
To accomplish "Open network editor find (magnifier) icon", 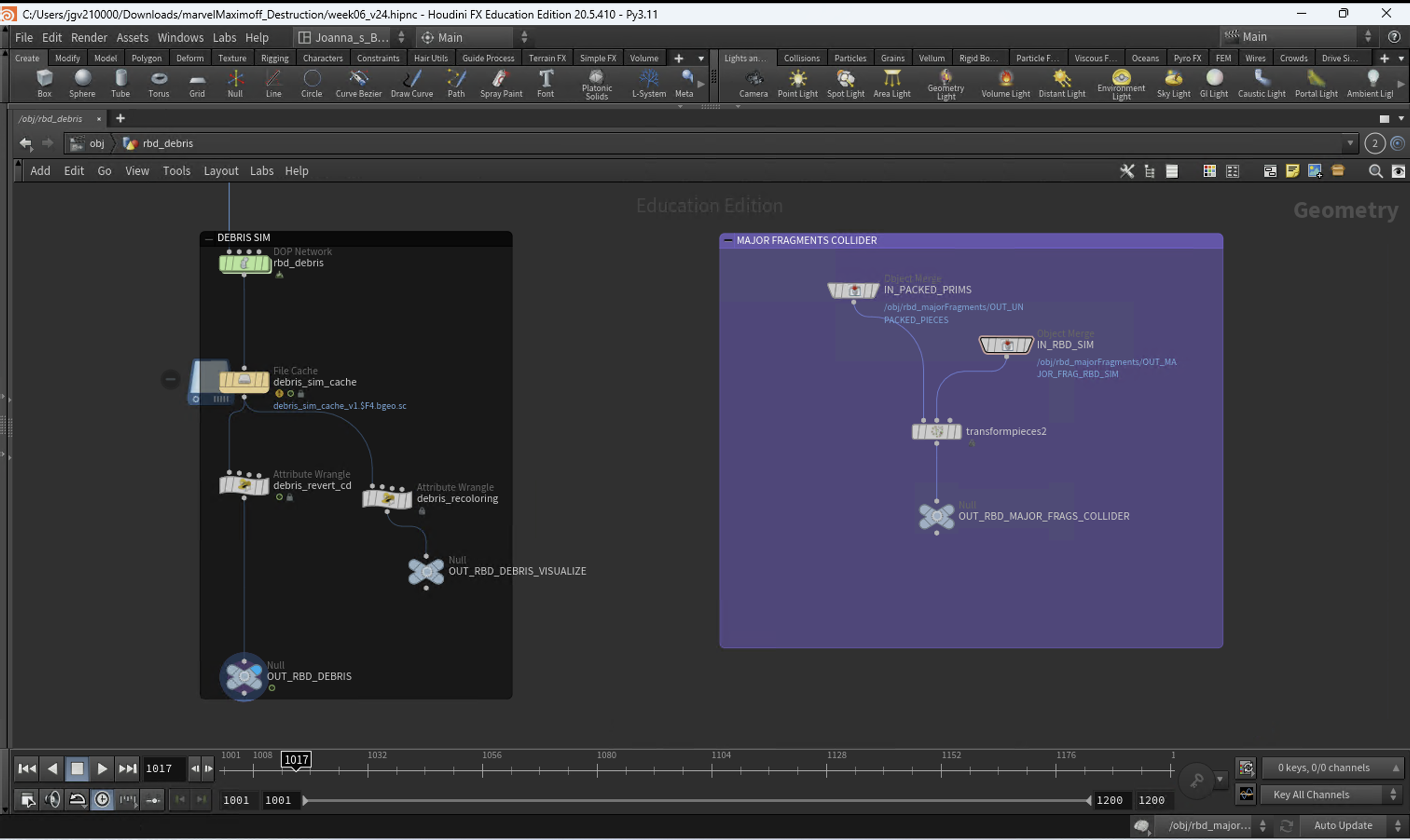I will click(x=1375, y=171).
